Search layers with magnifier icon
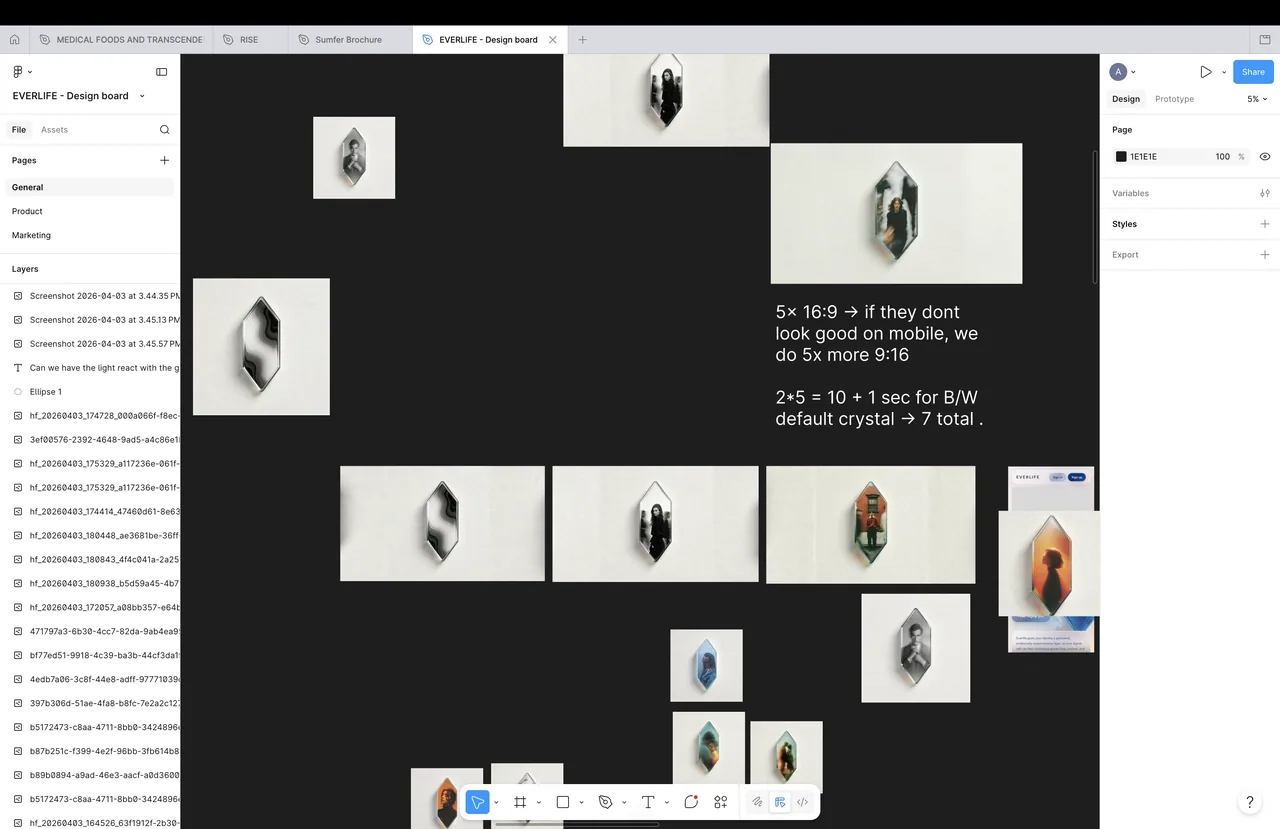 tap(165, 130)
